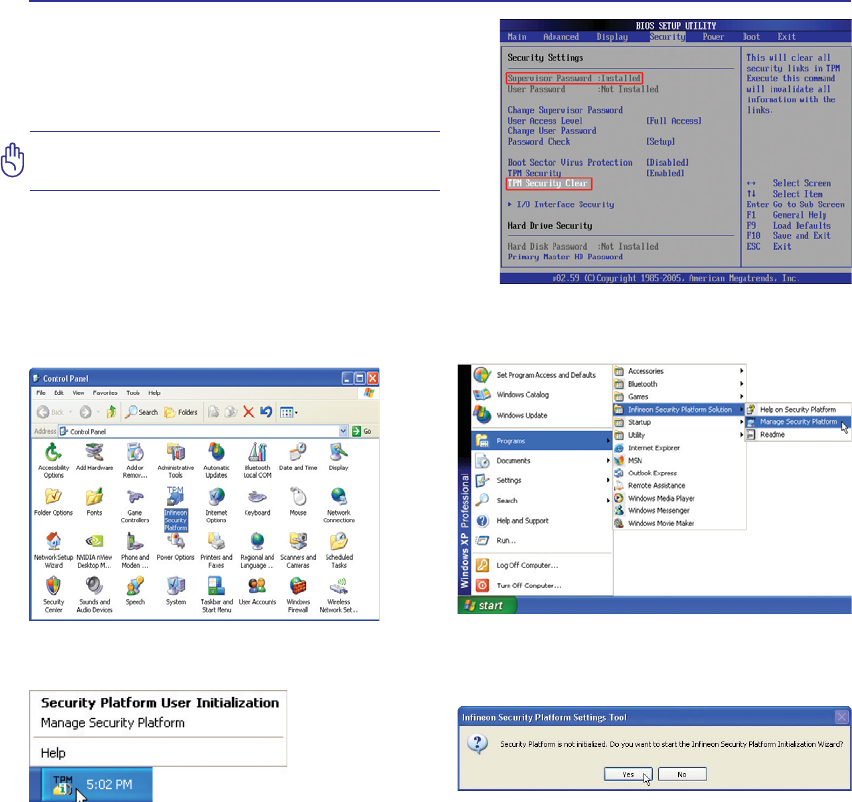The width and height of the screenshot is (852, 802).
Task: Expand Infineon Security Platform Solution folder
Action: coord(679,409)
